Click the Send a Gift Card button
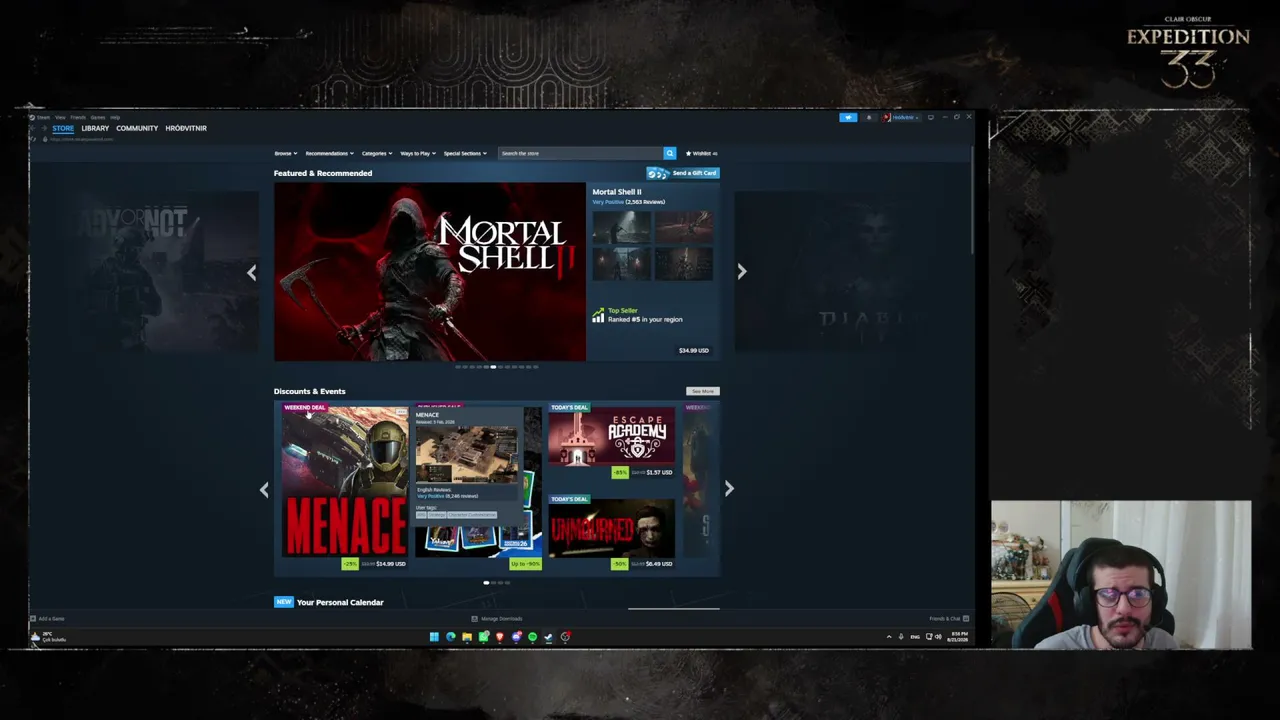 tap(683, 173)
